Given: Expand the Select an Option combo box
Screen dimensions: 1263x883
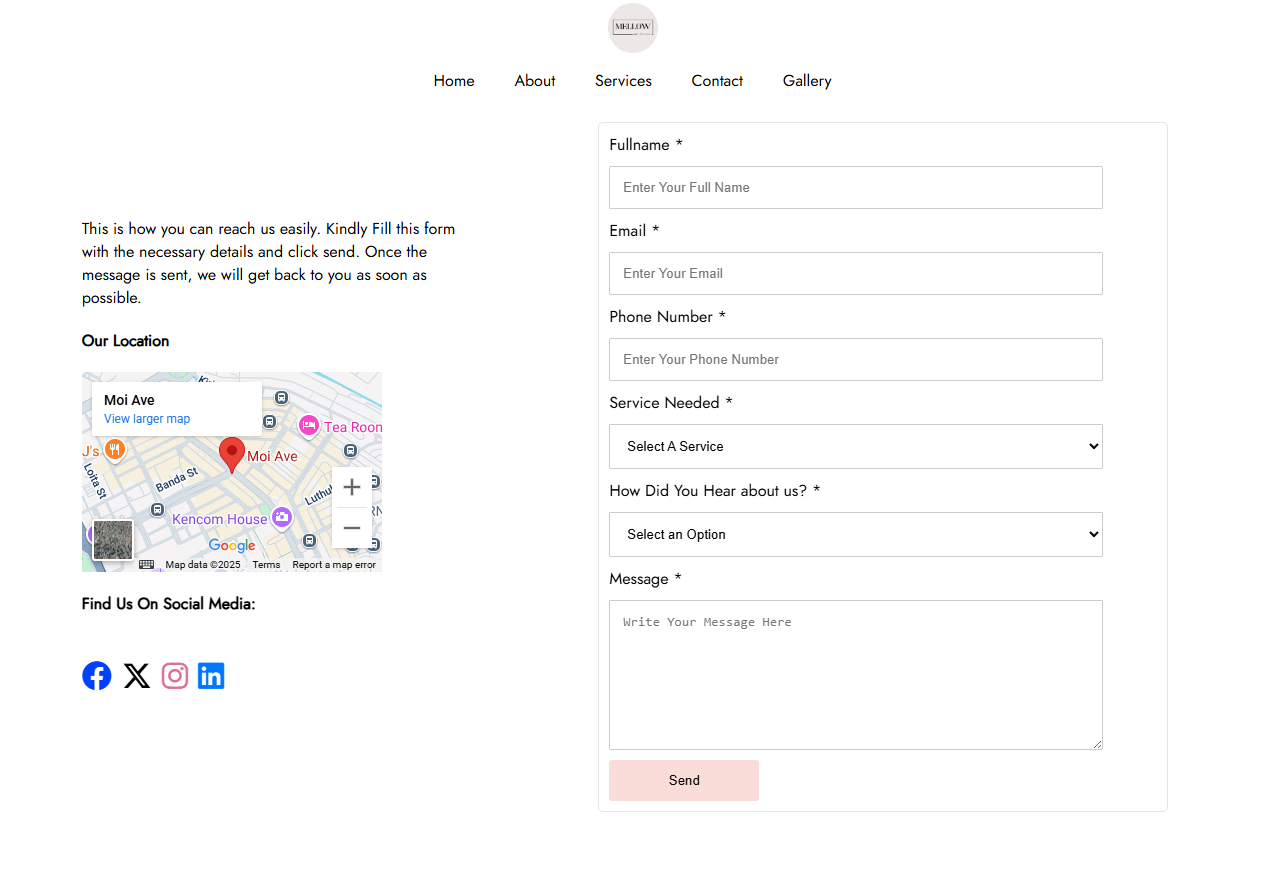Looking at the screenshot, I should tap(855, 534).
